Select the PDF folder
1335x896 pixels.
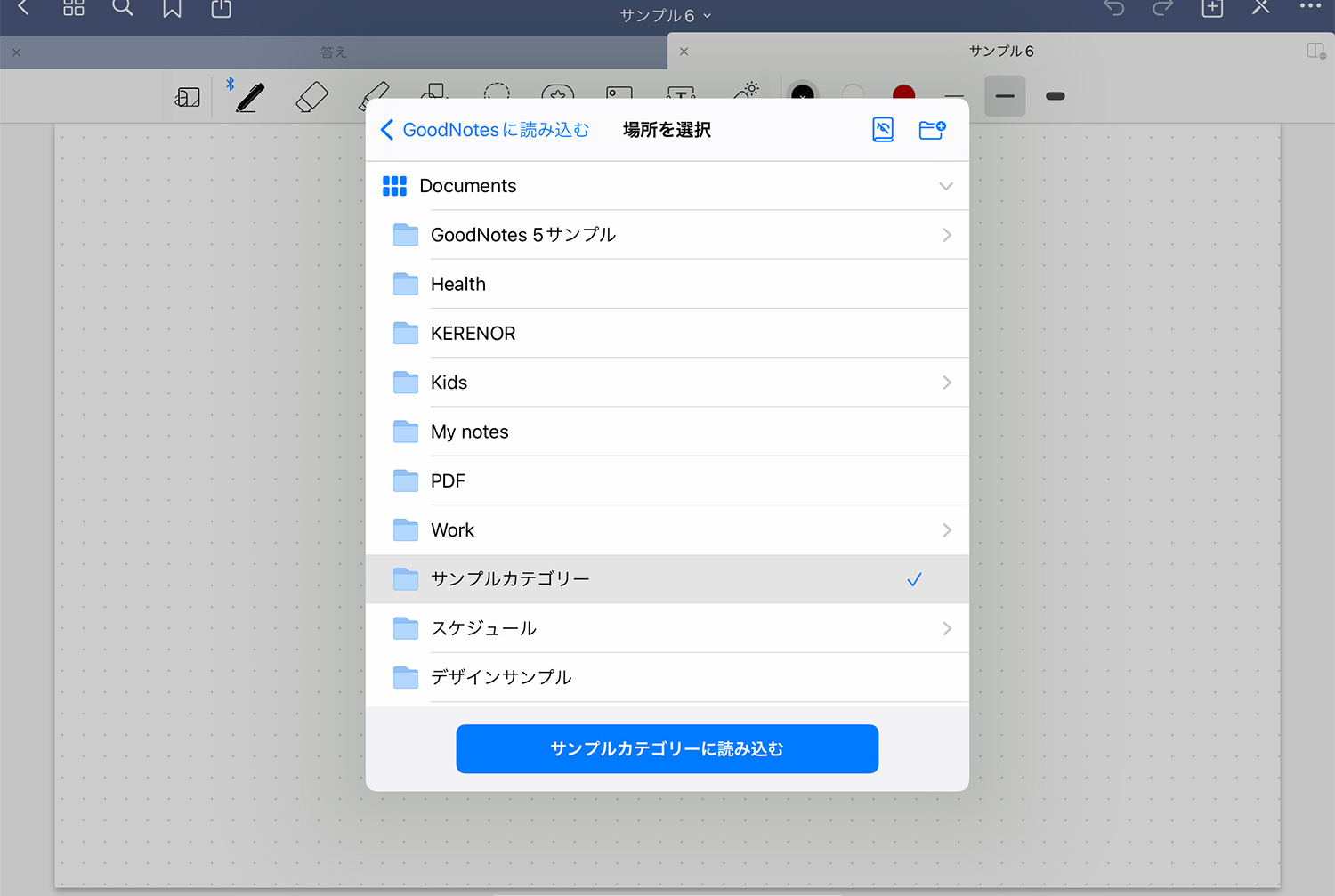coord(667,480)
